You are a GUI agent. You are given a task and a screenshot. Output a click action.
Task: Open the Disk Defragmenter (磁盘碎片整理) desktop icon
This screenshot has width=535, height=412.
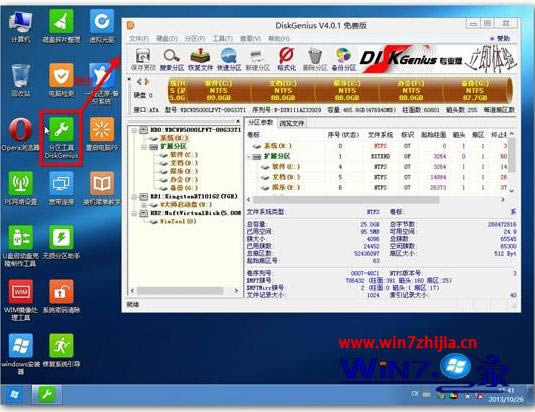click(x=61, y=26)
